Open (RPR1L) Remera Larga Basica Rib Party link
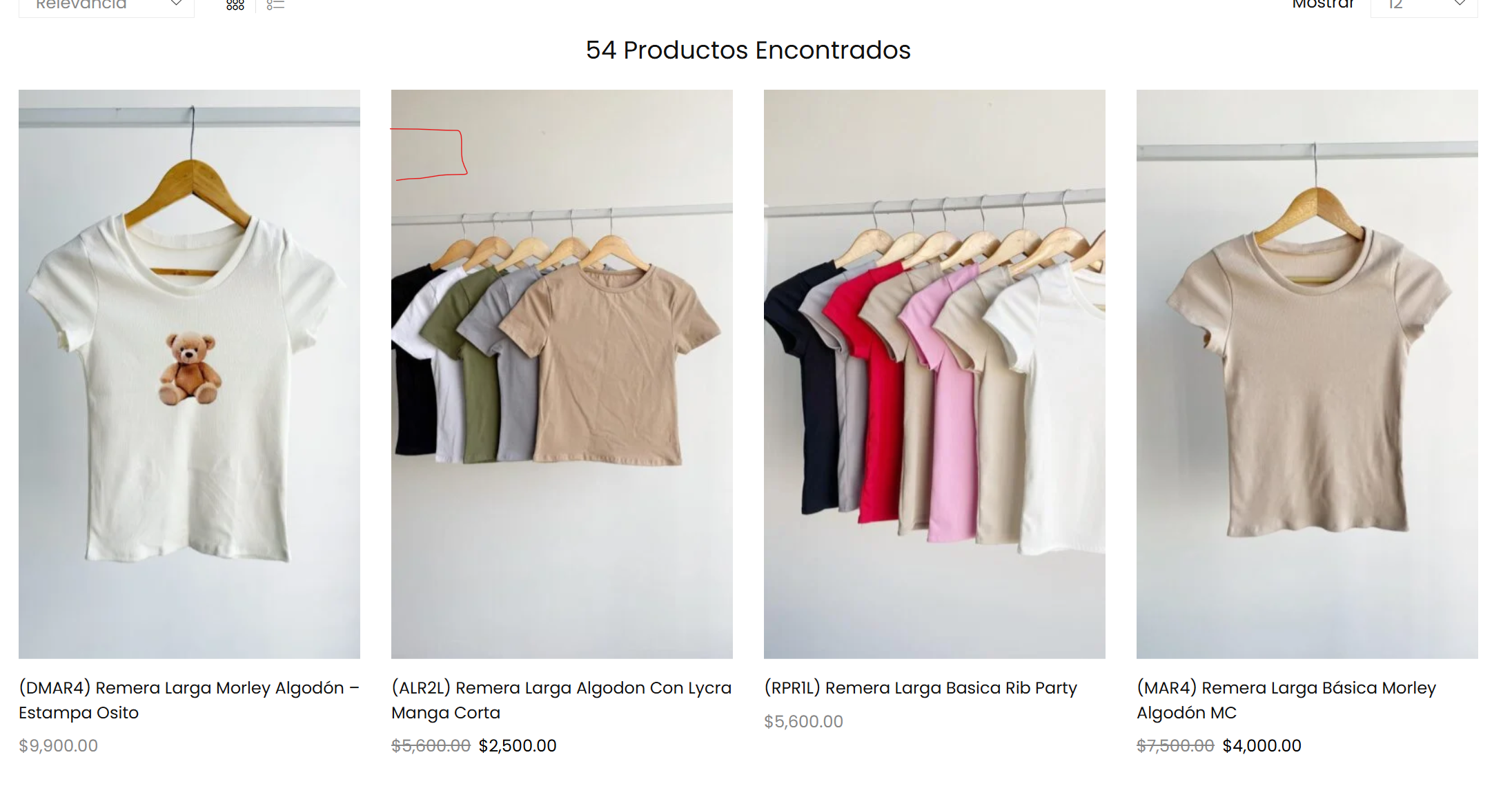The width and height of the screenshot is (1512, 795). point(921,688)
